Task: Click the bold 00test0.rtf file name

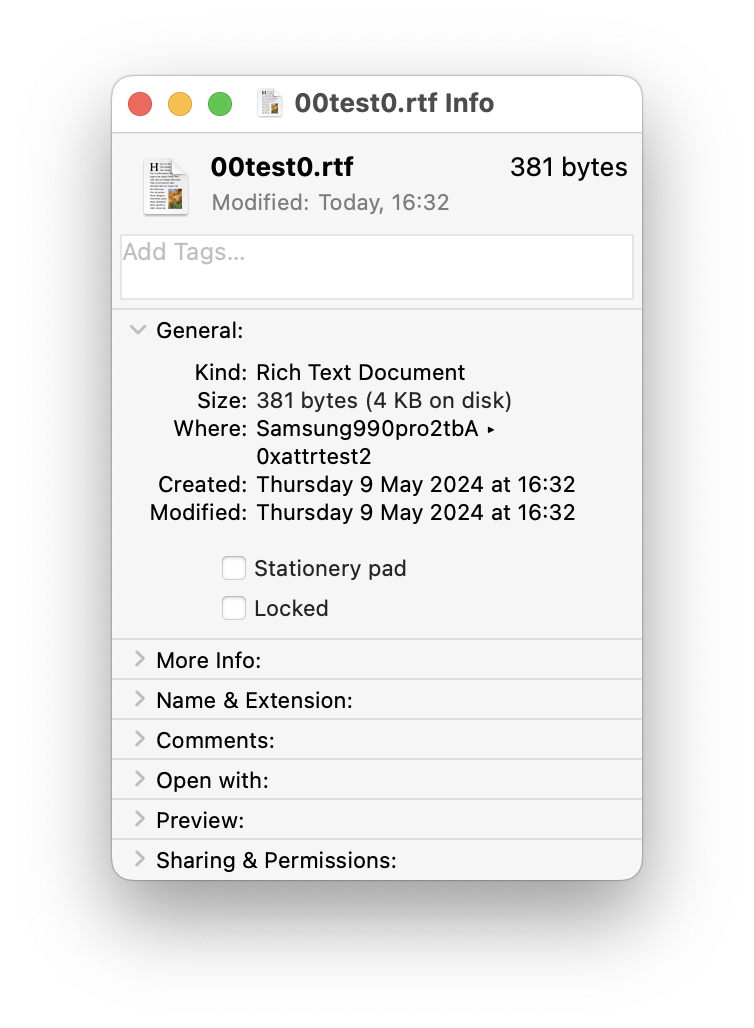Action: coord(282,167)
